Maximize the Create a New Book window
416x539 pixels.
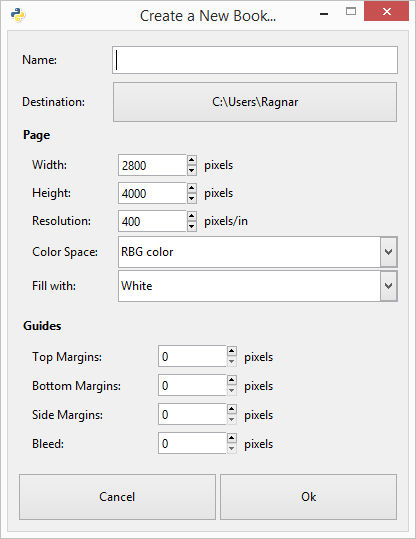tap(351, 12)
